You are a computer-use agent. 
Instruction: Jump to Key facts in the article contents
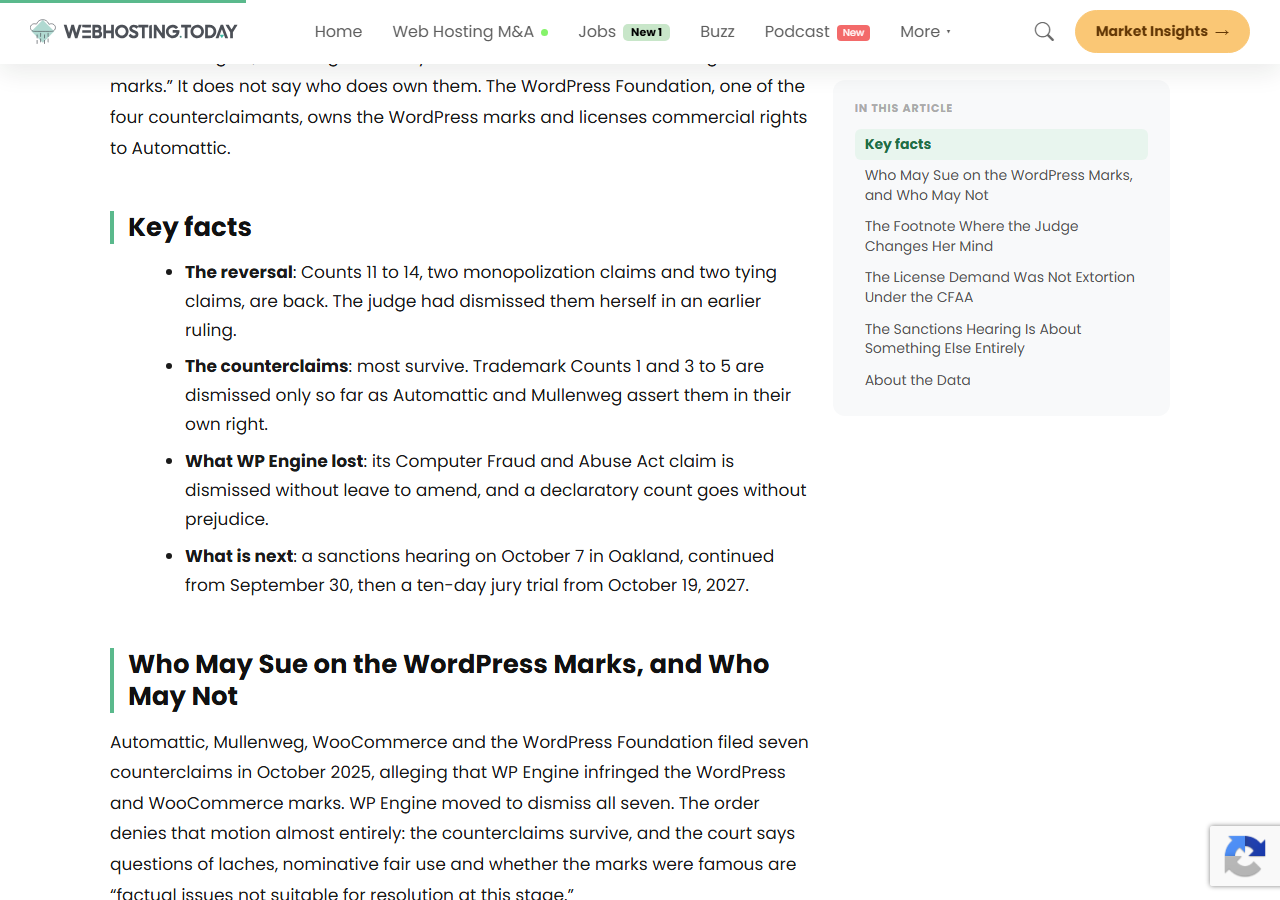tap(1001, 144)
